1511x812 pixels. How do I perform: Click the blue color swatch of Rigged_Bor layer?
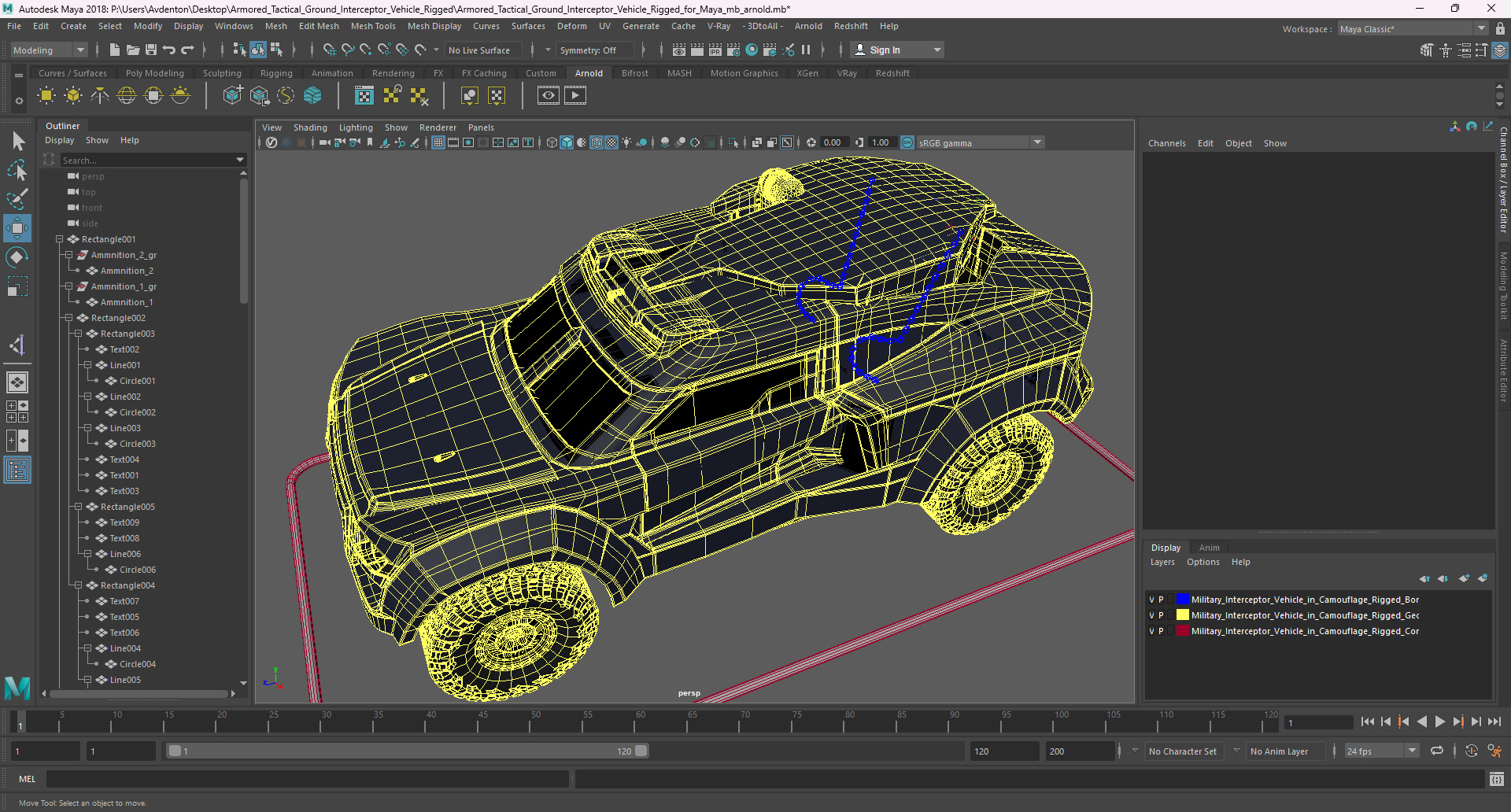(1183, 600)
